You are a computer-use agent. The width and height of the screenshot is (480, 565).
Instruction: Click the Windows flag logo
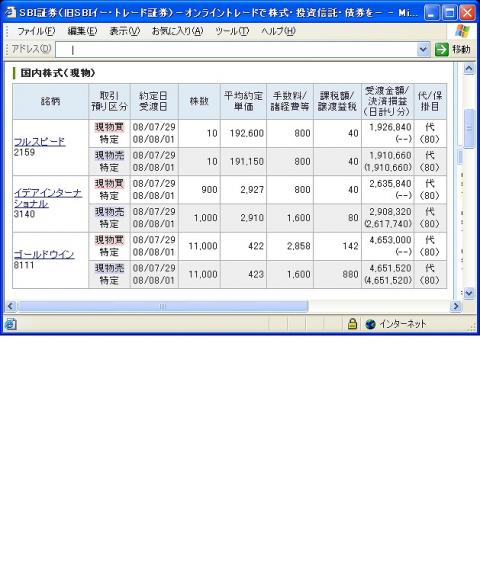pos(462,31)
